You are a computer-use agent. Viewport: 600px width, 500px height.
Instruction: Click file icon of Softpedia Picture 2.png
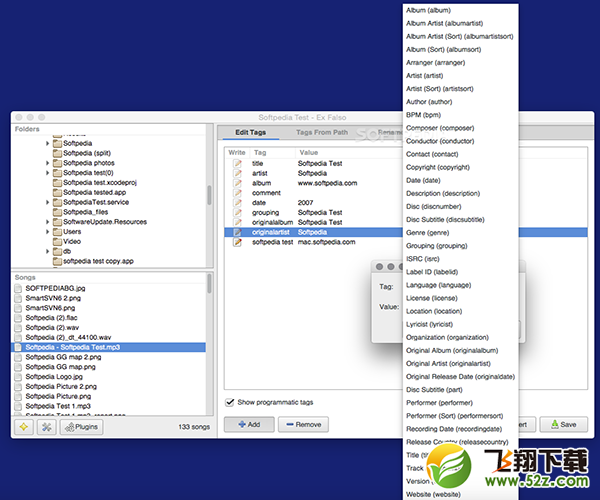point(18,386)
